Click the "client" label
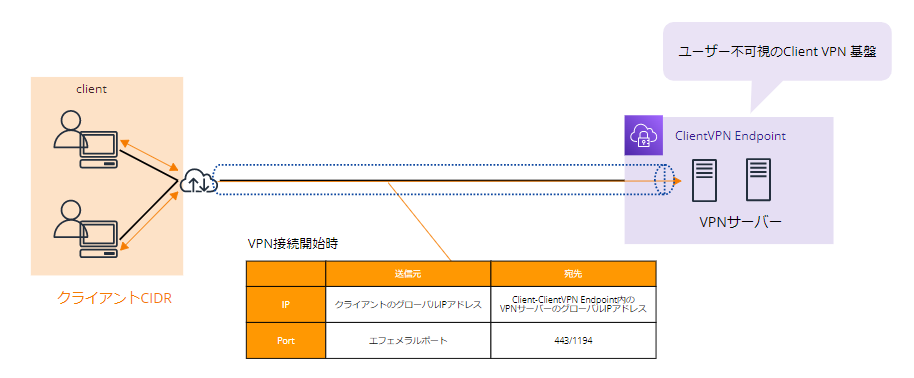914x378 pixels. pos(92,89)
